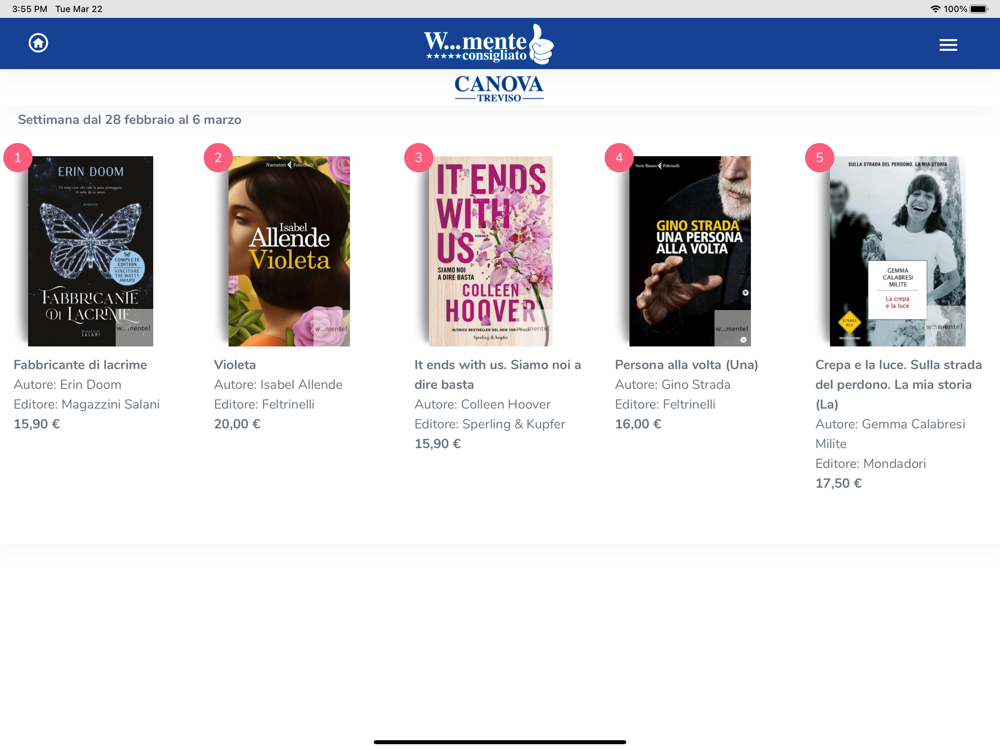Open La crepa e la luce cover
Image resolution: width=1000 pixels, height=750 pixels.
point(897,251)
